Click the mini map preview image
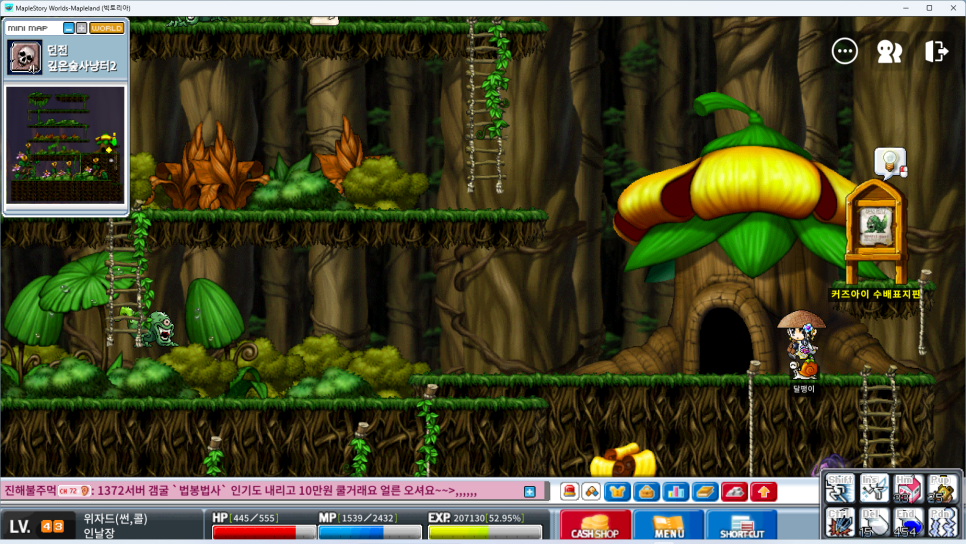966x544 pixels. tap(65, 145)
